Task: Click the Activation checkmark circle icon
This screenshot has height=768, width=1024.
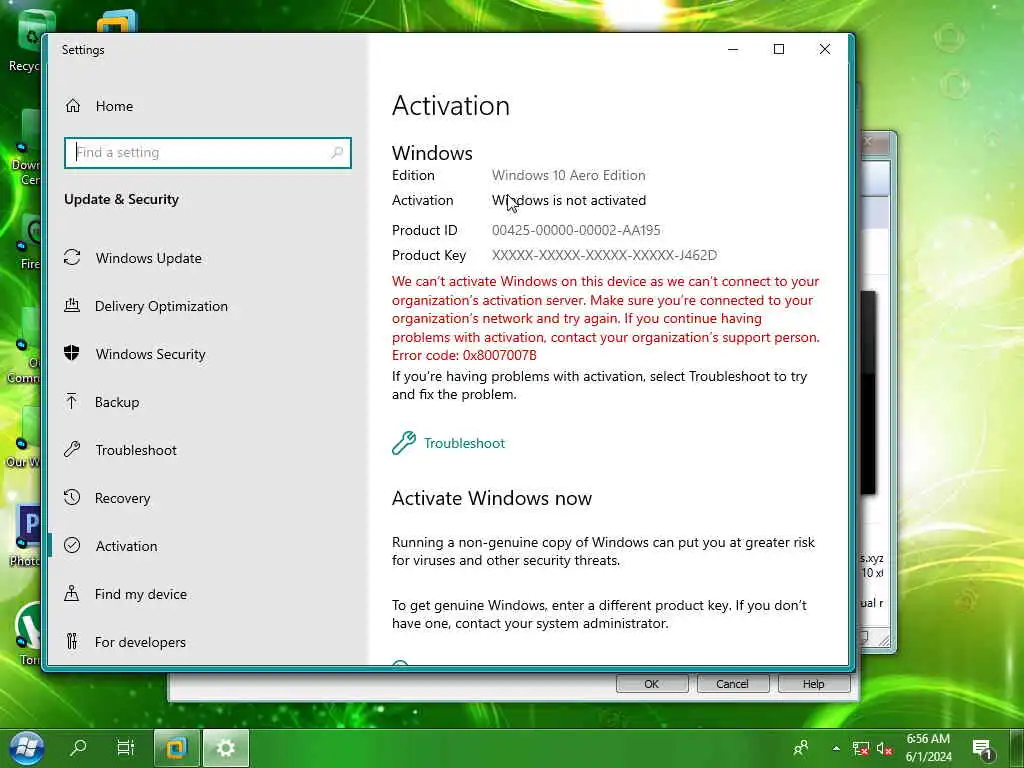Action: (x=72, y=545)
